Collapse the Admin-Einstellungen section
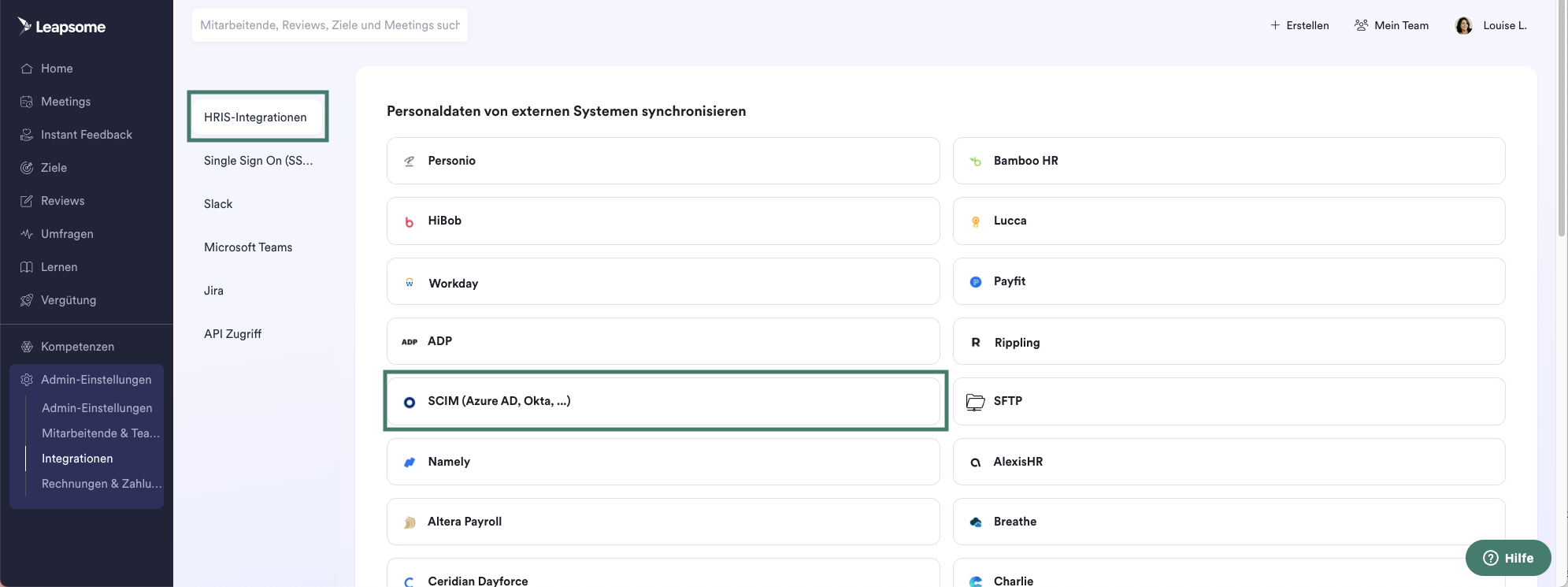This screenshot has height=587, width=1568. click(87, 380)
